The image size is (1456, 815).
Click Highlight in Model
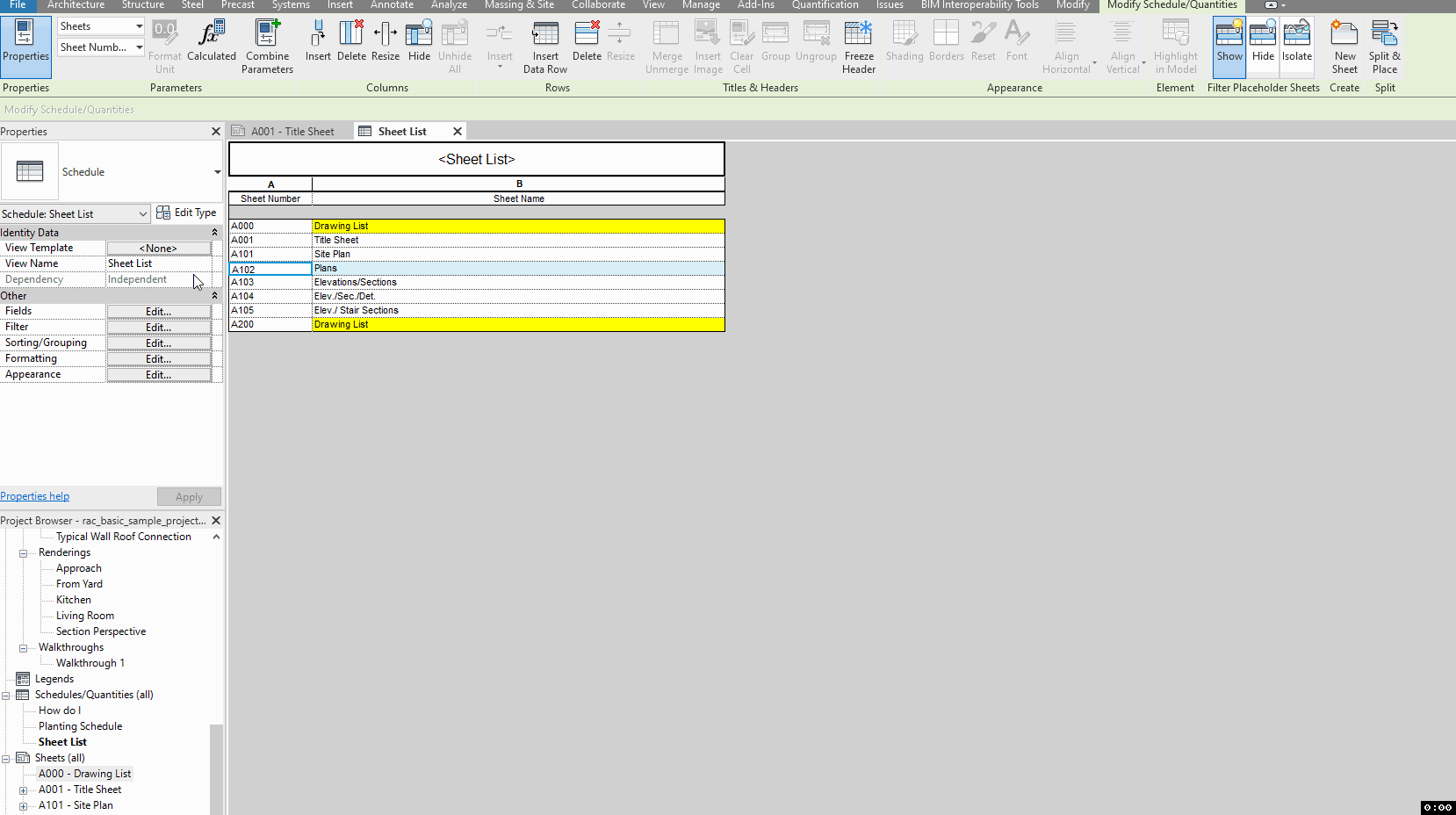tap(1175, 47)
